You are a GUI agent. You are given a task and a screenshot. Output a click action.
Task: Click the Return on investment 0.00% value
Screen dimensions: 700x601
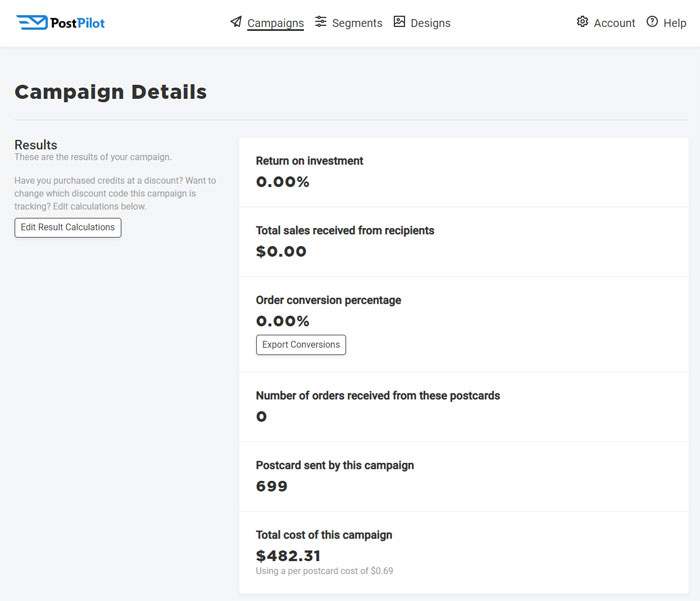(283, 182)
